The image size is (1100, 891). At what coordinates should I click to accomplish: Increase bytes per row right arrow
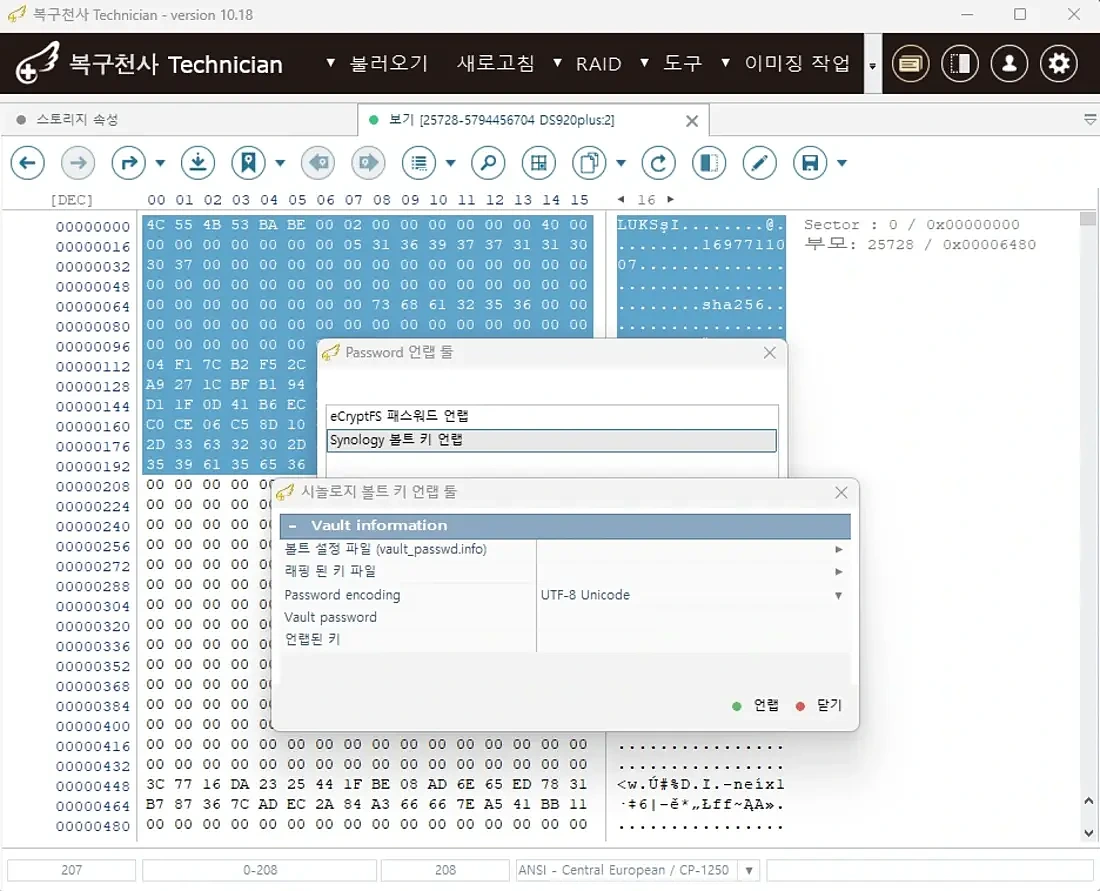click(671, 199)
